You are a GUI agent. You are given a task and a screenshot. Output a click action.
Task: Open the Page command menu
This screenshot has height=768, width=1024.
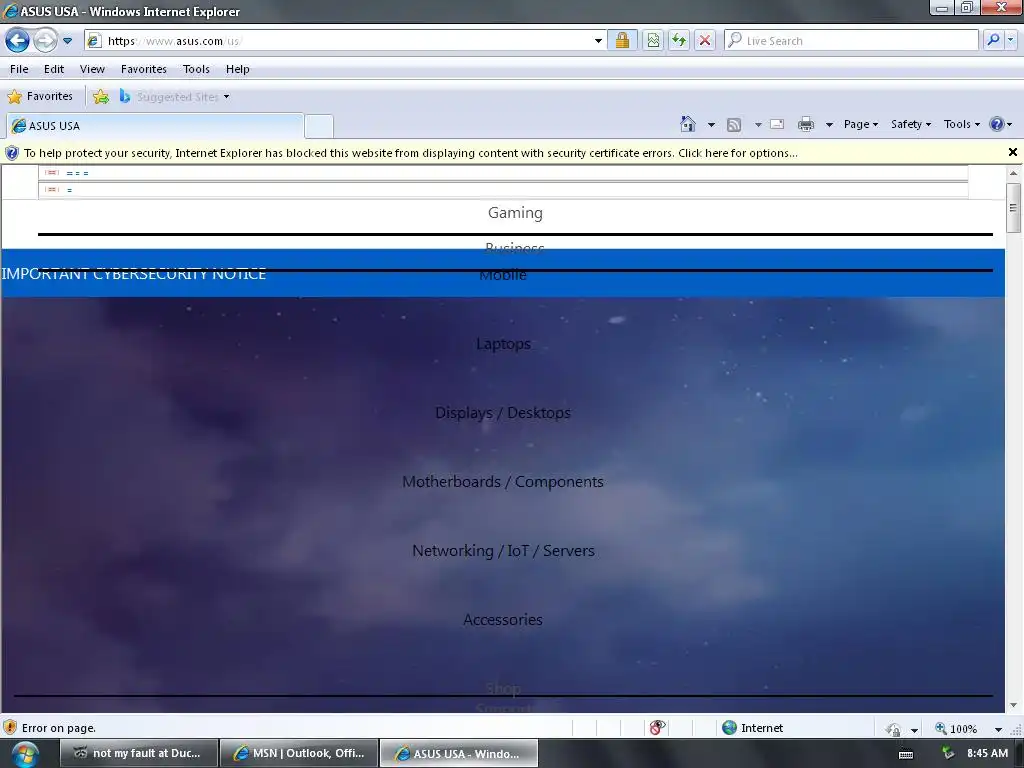pos(861,124)
